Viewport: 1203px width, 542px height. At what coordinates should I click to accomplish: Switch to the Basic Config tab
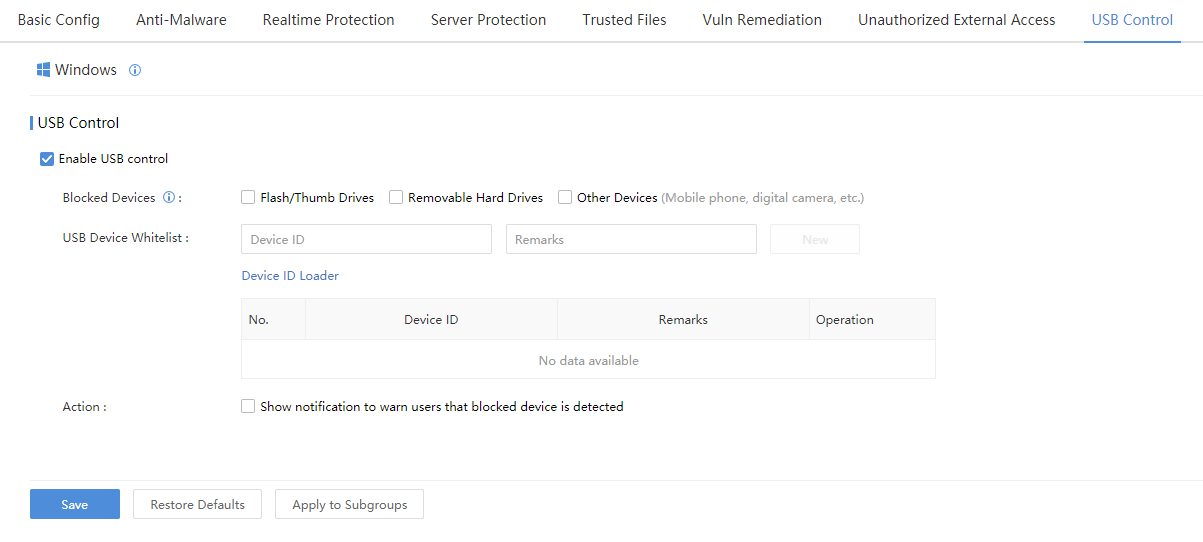pos(59,20)
